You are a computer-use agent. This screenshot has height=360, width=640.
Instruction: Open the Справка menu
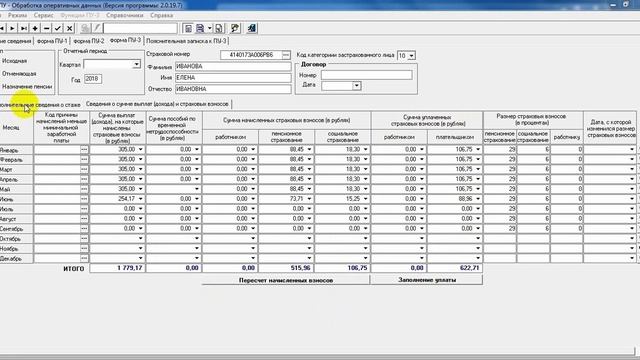click(x=162, y=15)
